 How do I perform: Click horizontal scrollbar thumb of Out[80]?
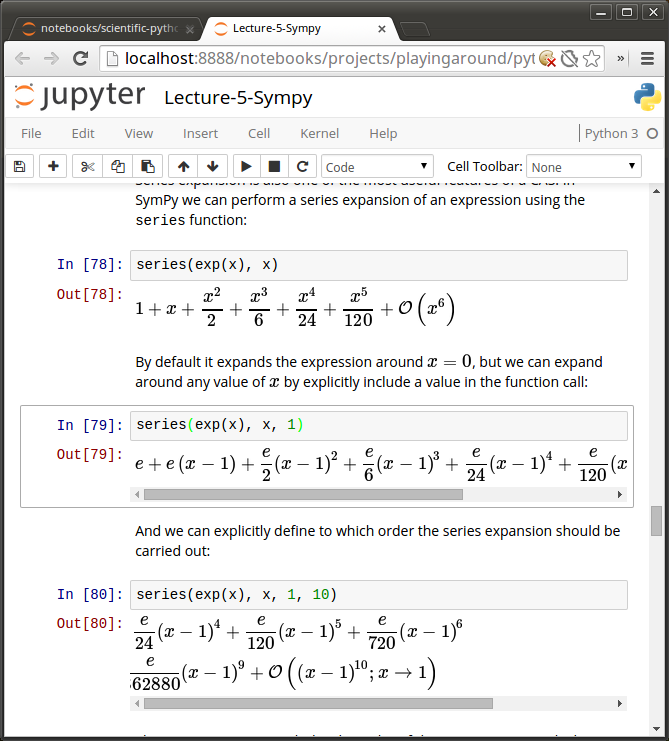(318, 704)
